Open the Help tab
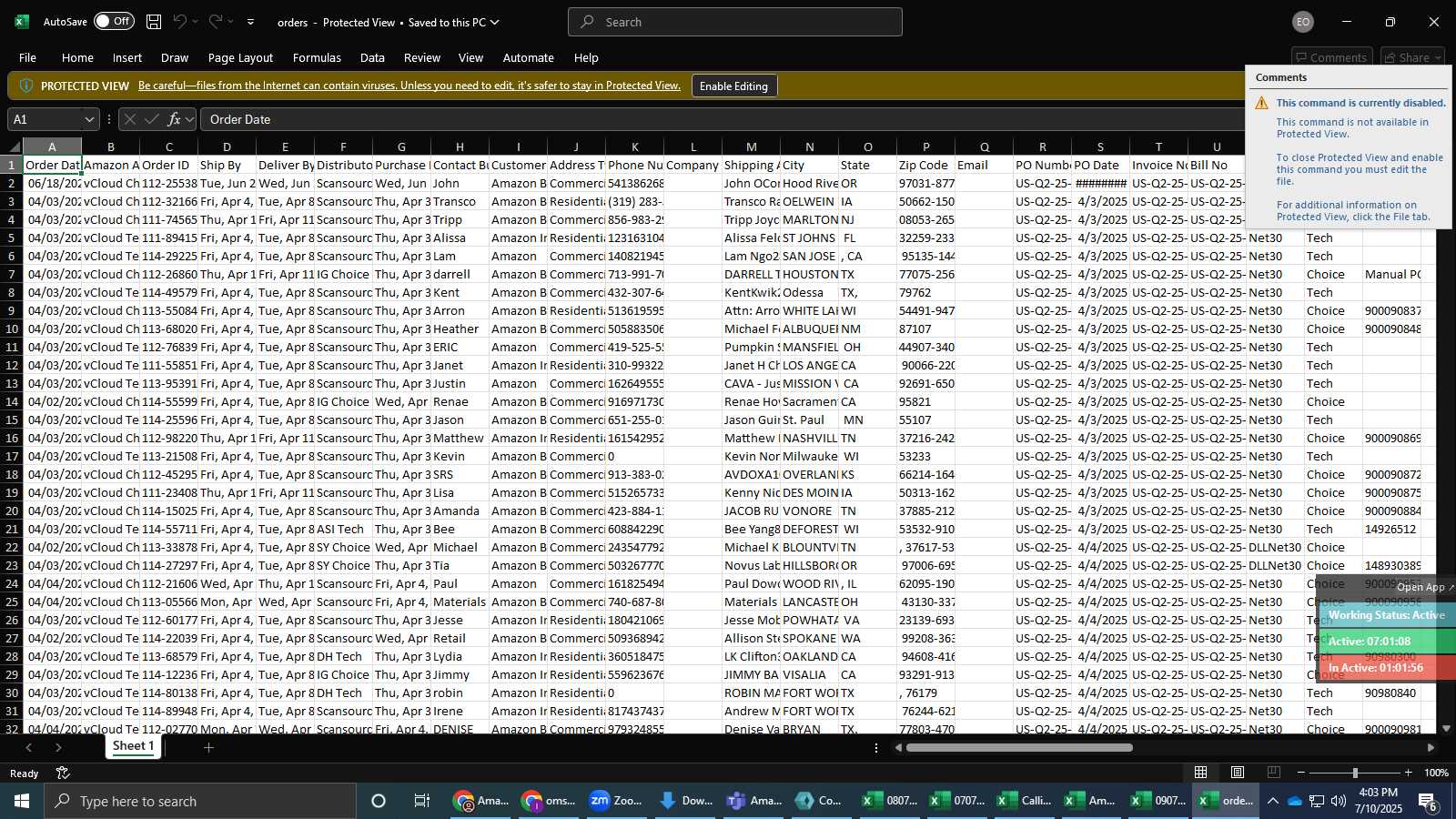Image resolution: width=1456 pixels, height=819 pixels. click(586, 57)
